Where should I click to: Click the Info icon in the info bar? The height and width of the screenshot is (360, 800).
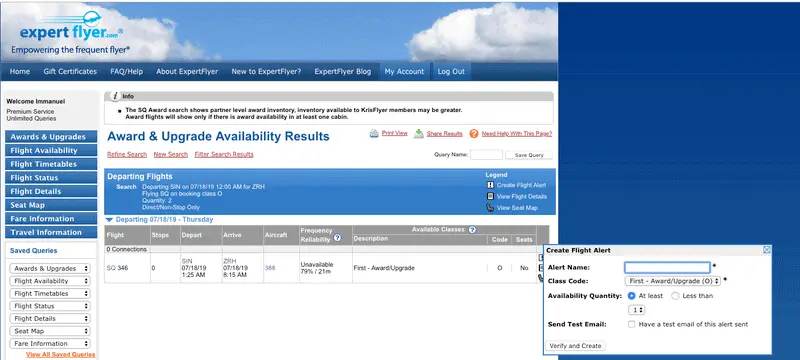pyautogui.click(x=116, y=96)
